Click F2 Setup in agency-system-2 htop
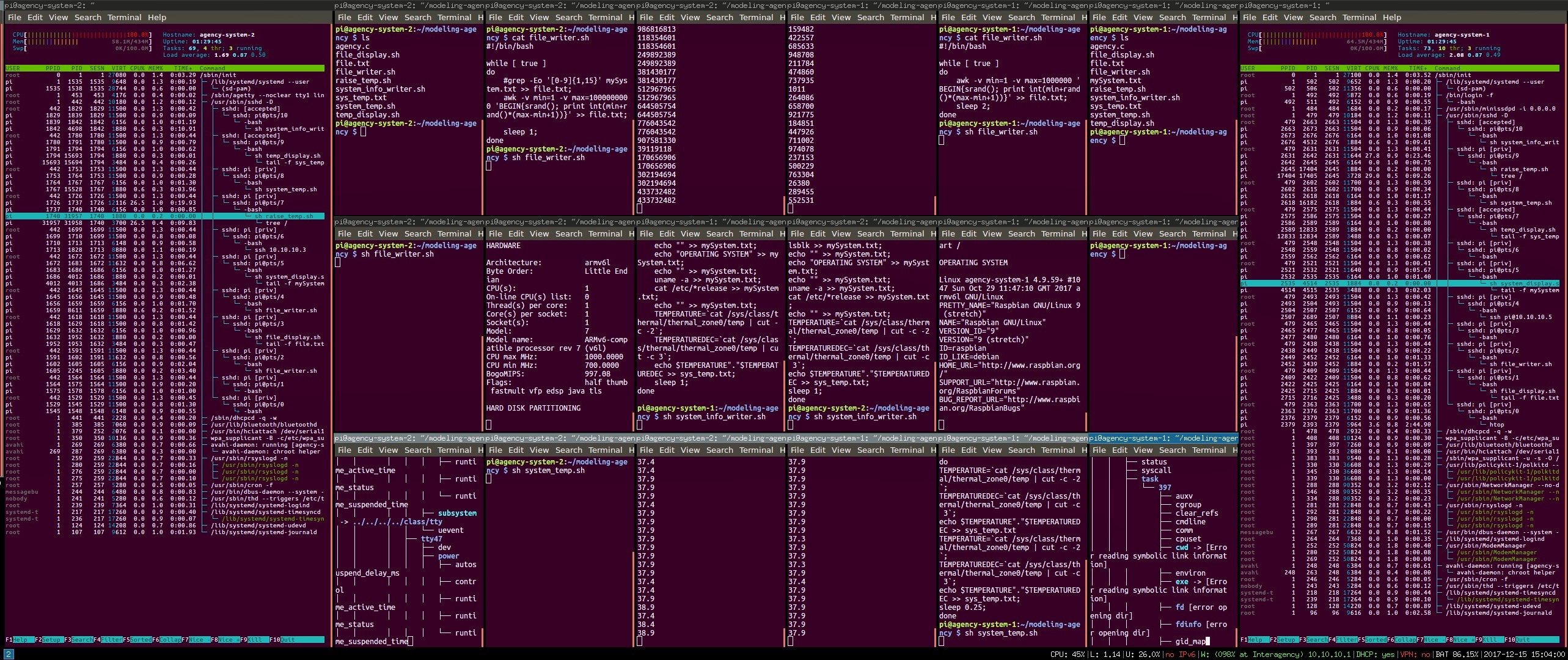 pos(49,640)
